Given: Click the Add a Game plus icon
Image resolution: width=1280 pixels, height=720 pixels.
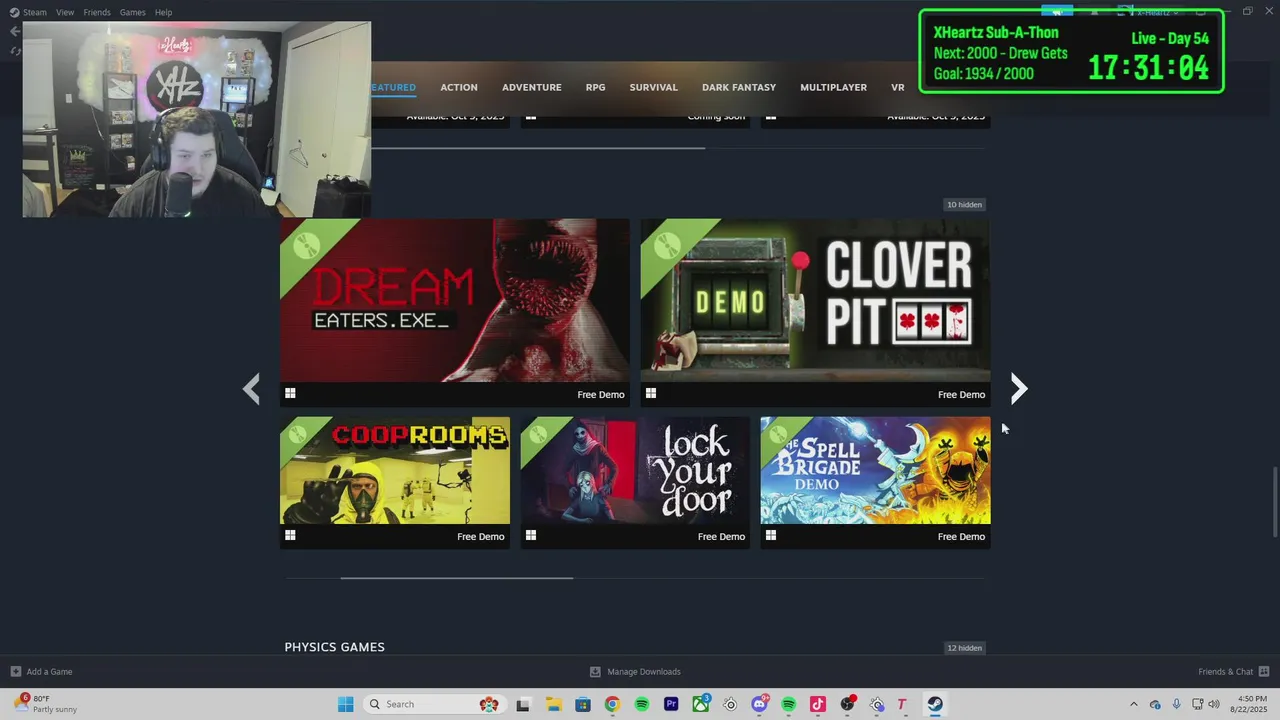Looking at the screenshot, I should (x=16, y=672).
